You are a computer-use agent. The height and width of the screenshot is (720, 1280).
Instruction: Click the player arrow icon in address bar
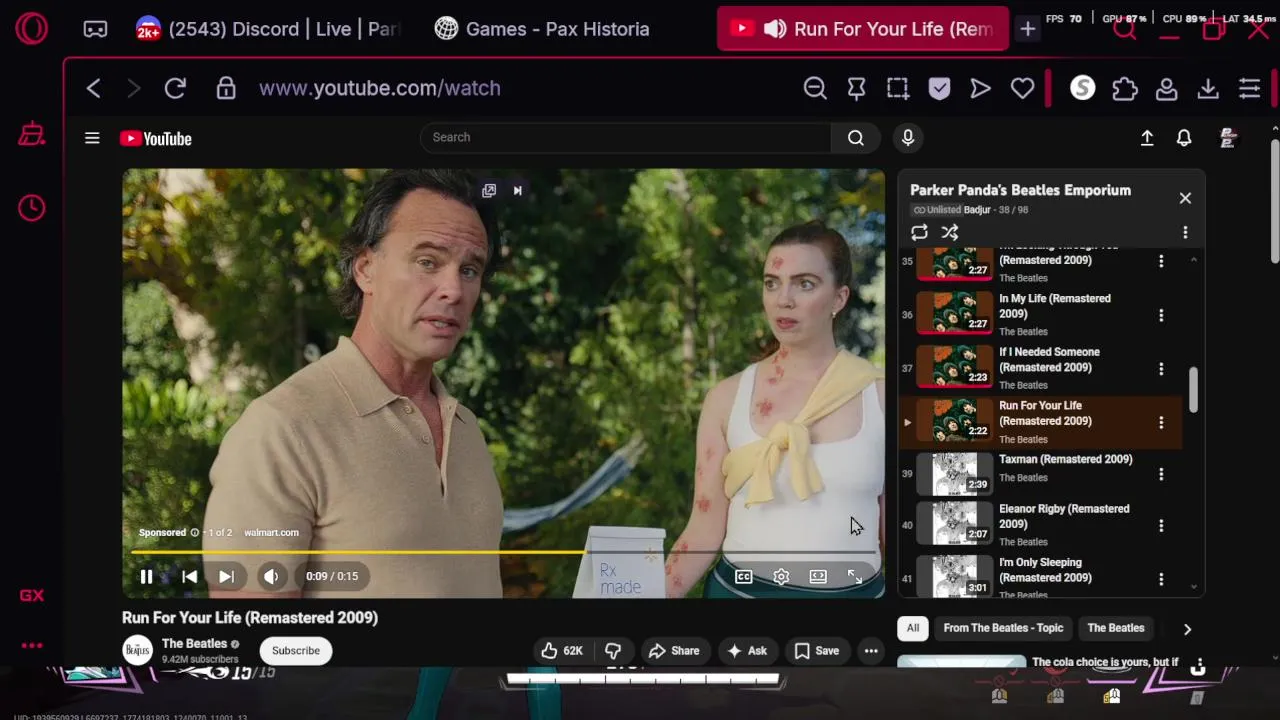click(x=980, y=88)
